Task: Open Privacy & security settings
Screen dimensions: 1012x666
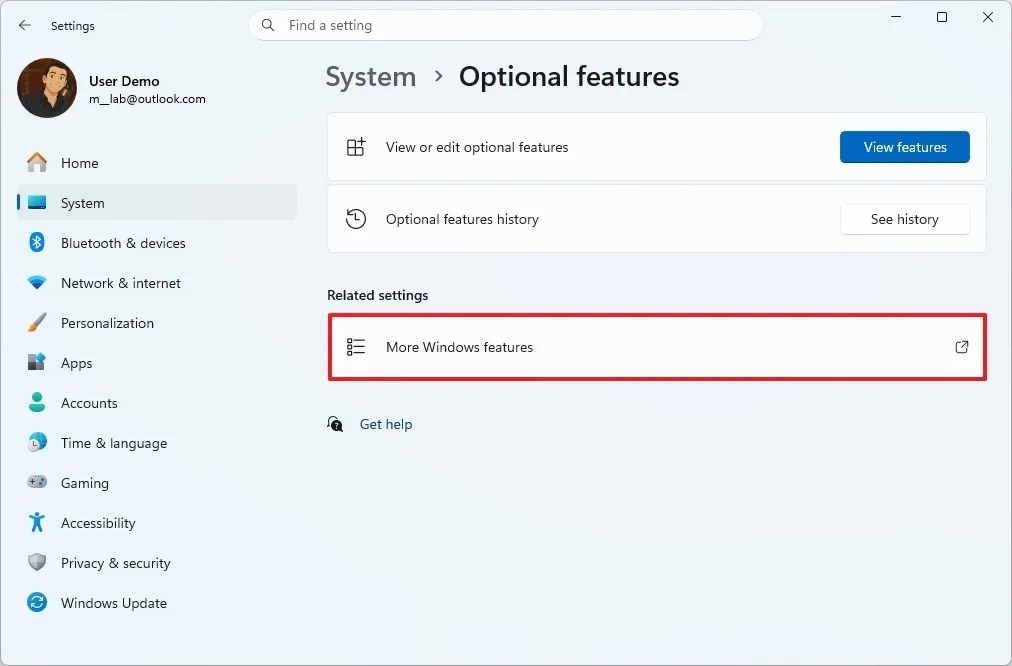Action: point(116,562)
